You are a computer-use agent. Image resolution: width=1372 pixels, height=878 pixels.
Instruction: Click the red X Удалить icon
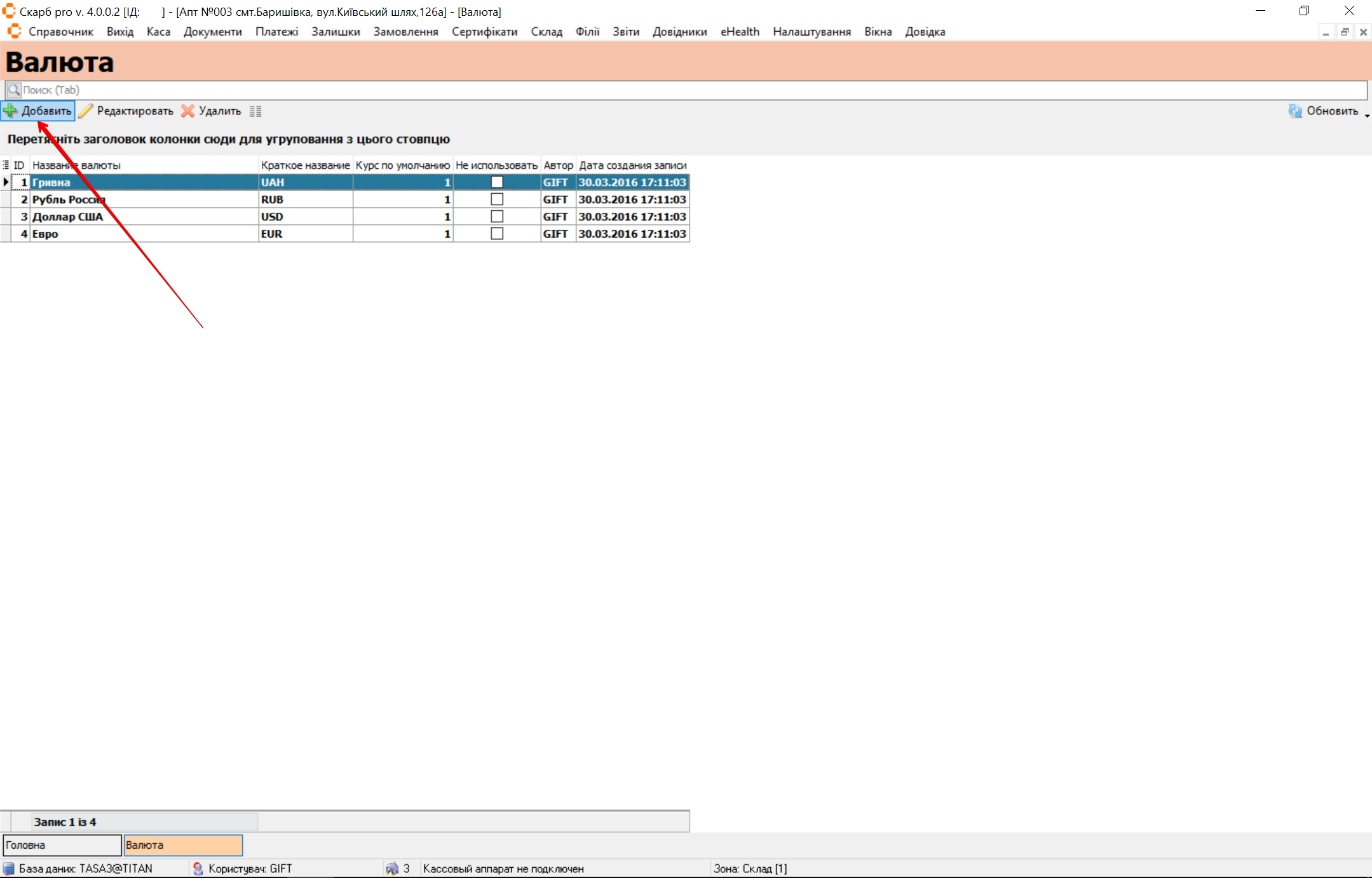pos(187,111)
